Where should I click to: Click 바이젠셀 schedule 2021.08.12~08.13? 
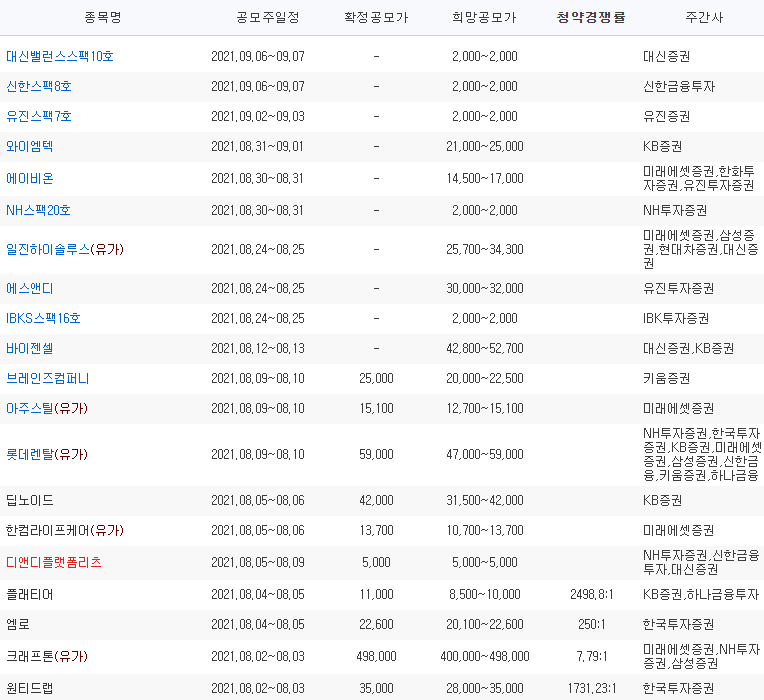coord(258,349)
